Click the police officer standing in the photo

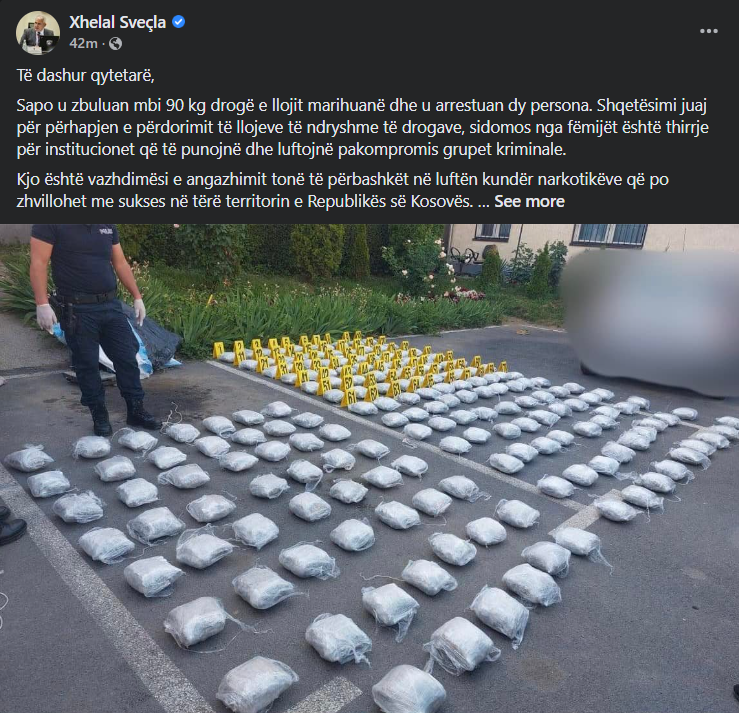point(88,325)
